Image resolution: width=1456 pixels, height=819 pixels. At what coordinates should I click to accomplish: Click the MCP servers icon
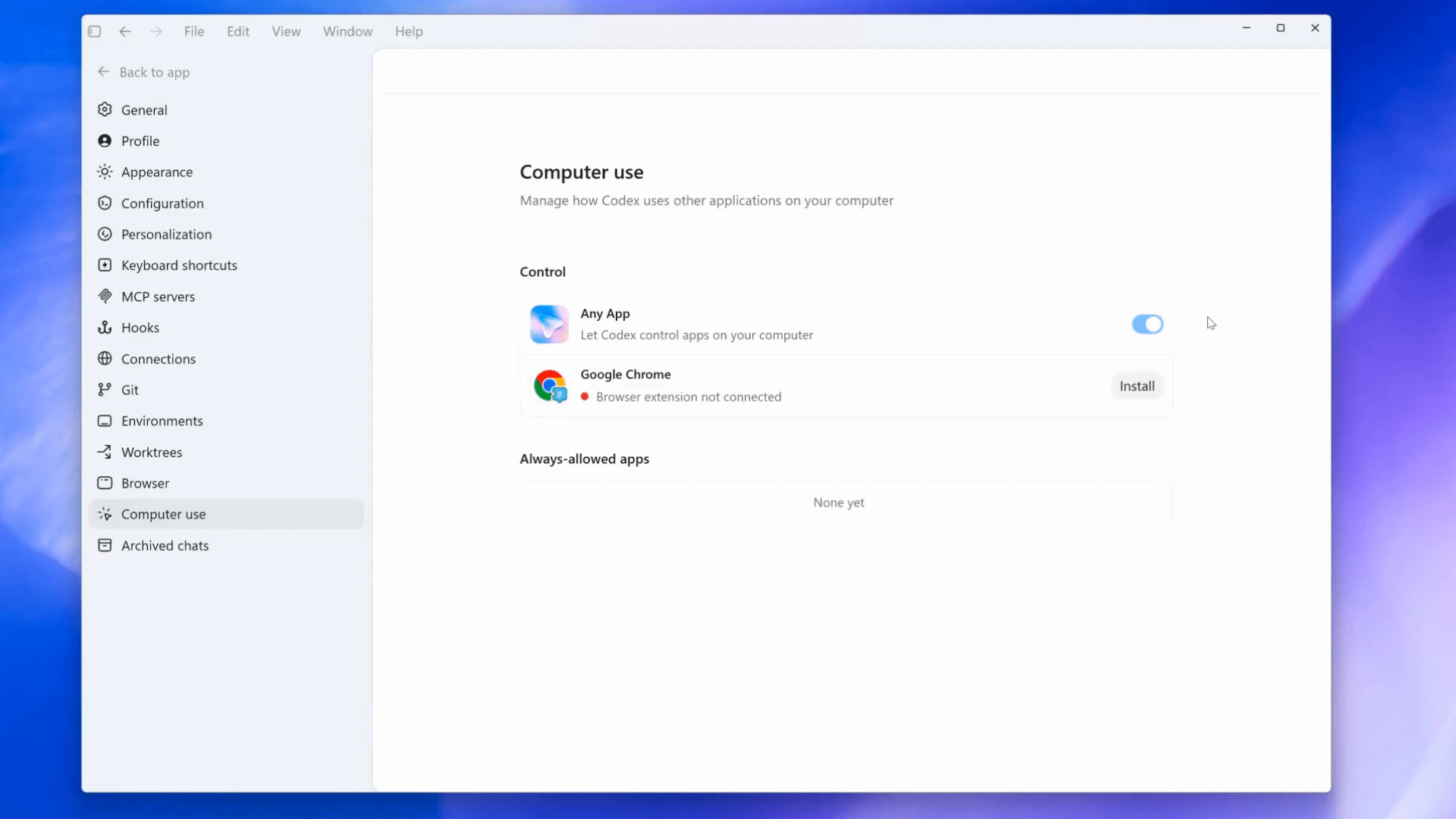pos(105,297)
